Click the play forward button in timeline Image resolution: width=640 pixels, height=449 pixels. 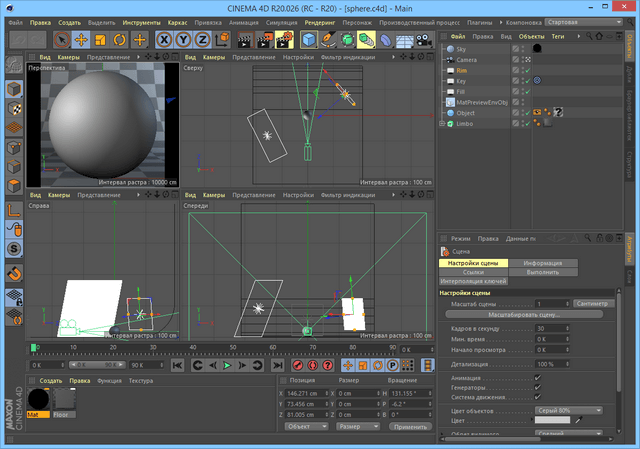(227, 367)
